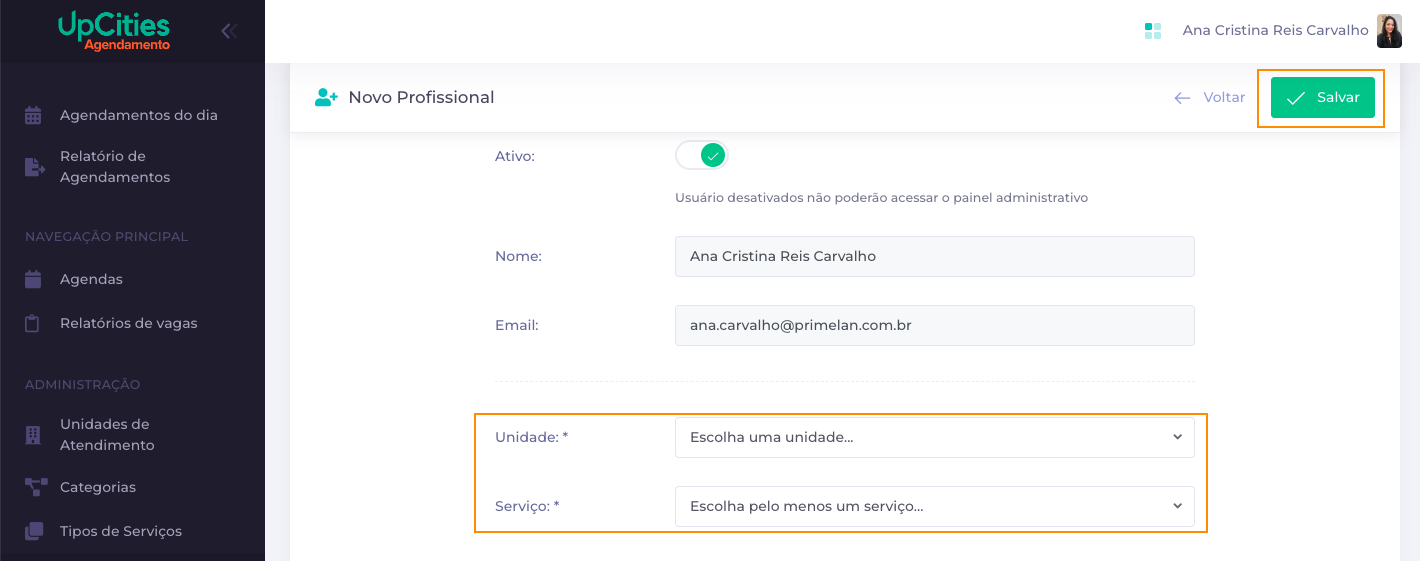Screen dimensions: 1420x561
Task: Click user name Ana Cristina Reis Carvalho in header
Action: [x=1275, y=31]
